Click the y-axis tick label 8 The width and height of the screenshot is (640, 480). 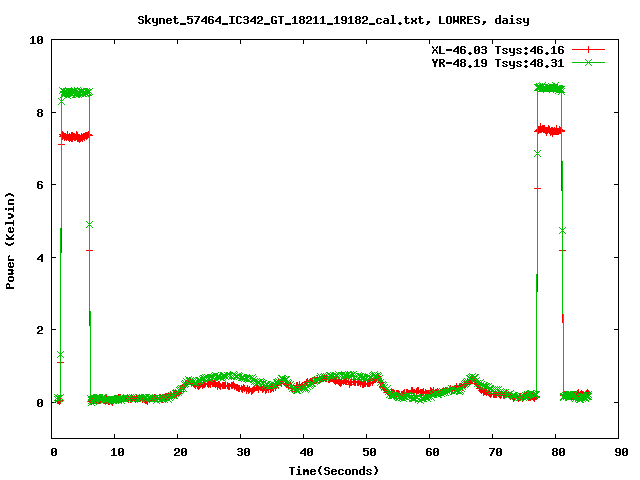click(40, 113)
